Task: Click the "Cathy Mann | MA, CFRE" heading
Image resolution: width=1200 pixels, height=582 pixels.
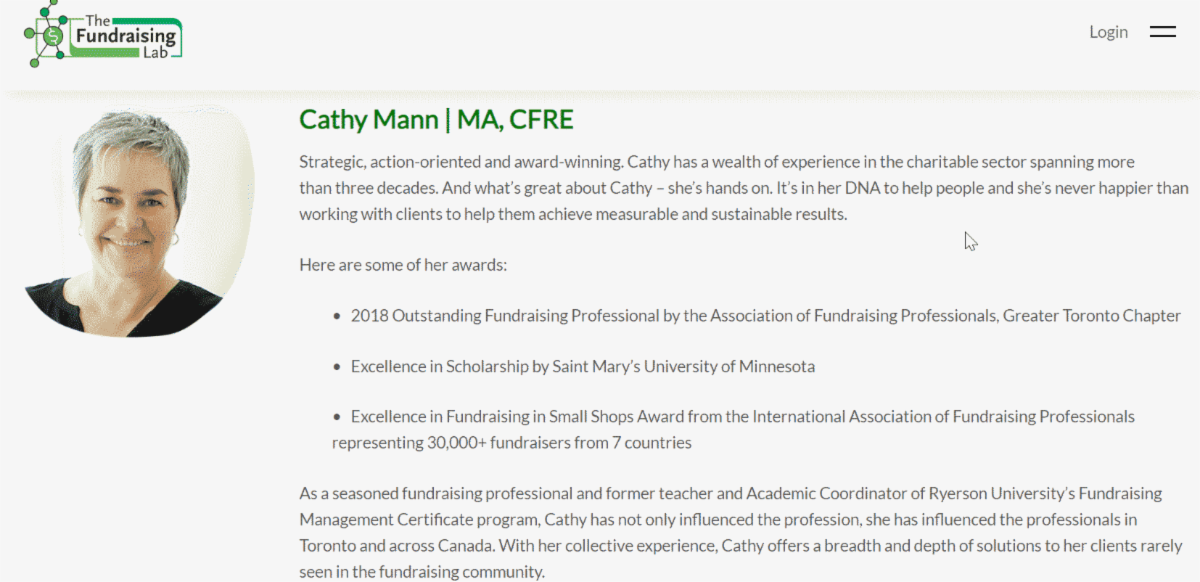Action: (x=436, y=120)
